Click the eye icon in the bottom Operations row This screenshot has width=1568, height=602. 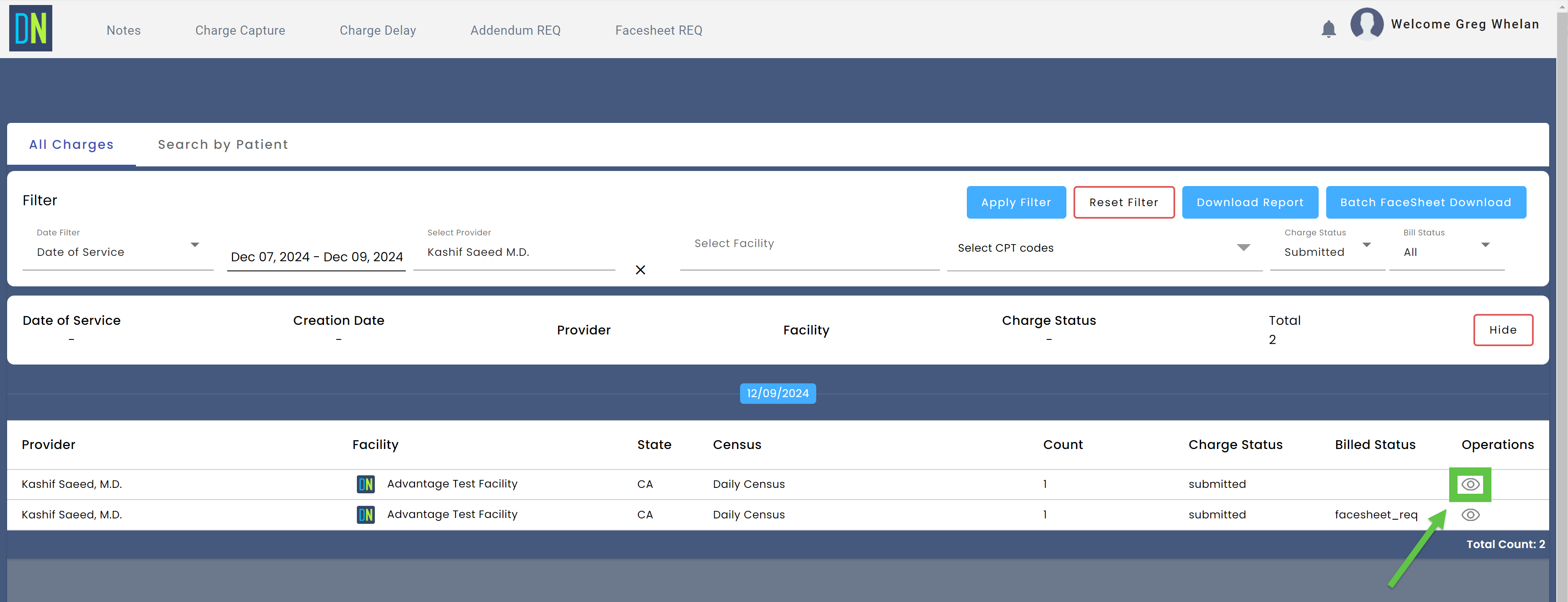[x=1471, y=515]
